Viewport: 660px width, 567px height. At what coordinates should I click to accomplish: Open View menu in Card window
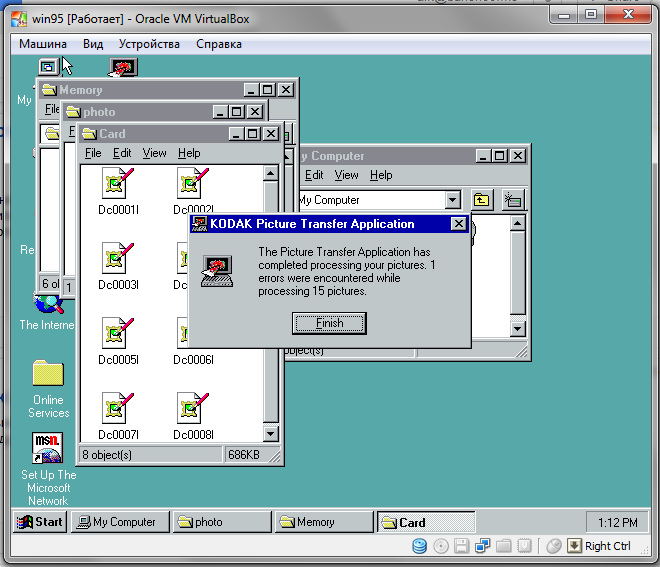pos(154,153)
